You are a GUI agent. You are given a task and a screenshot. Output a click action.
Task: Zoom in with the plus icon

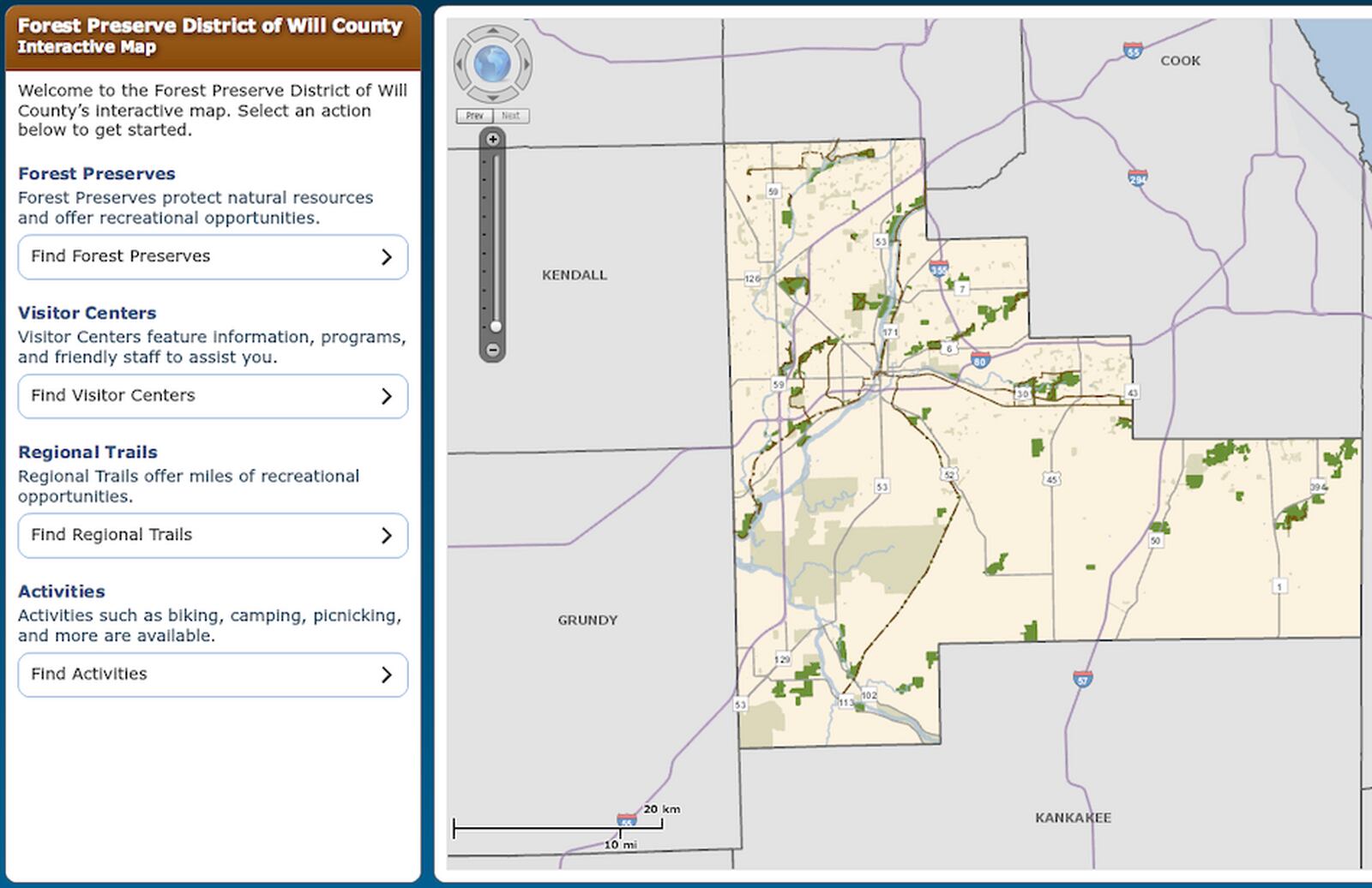point(491,137)
